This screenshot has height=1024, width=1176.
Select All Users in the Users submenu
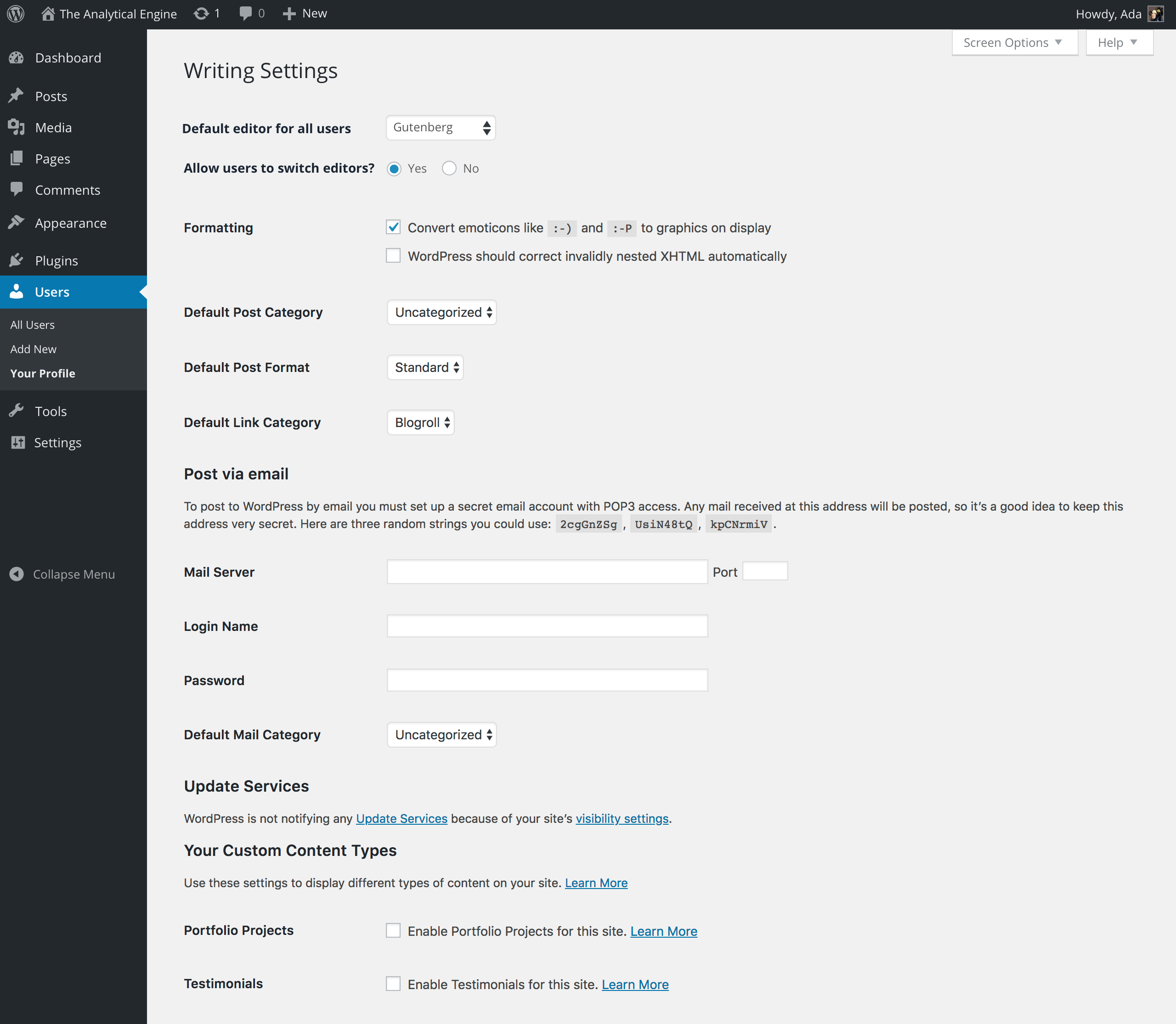click(32, 324)
